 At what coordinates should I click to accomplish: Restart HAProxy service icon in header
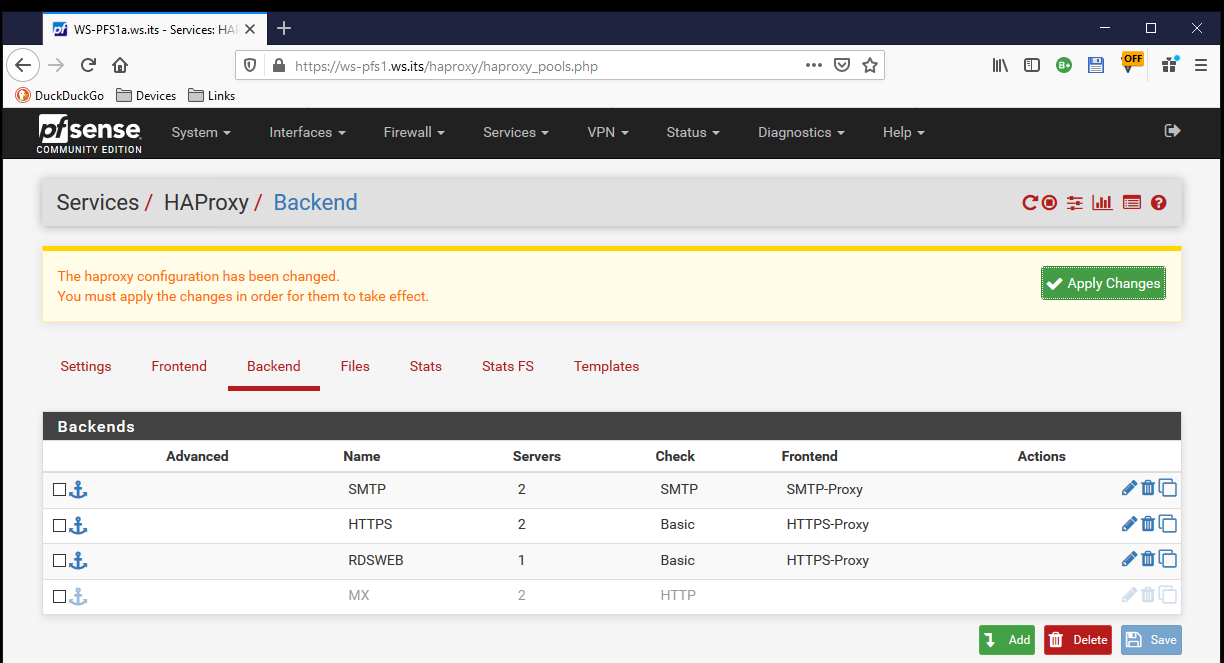point(1029,203)
